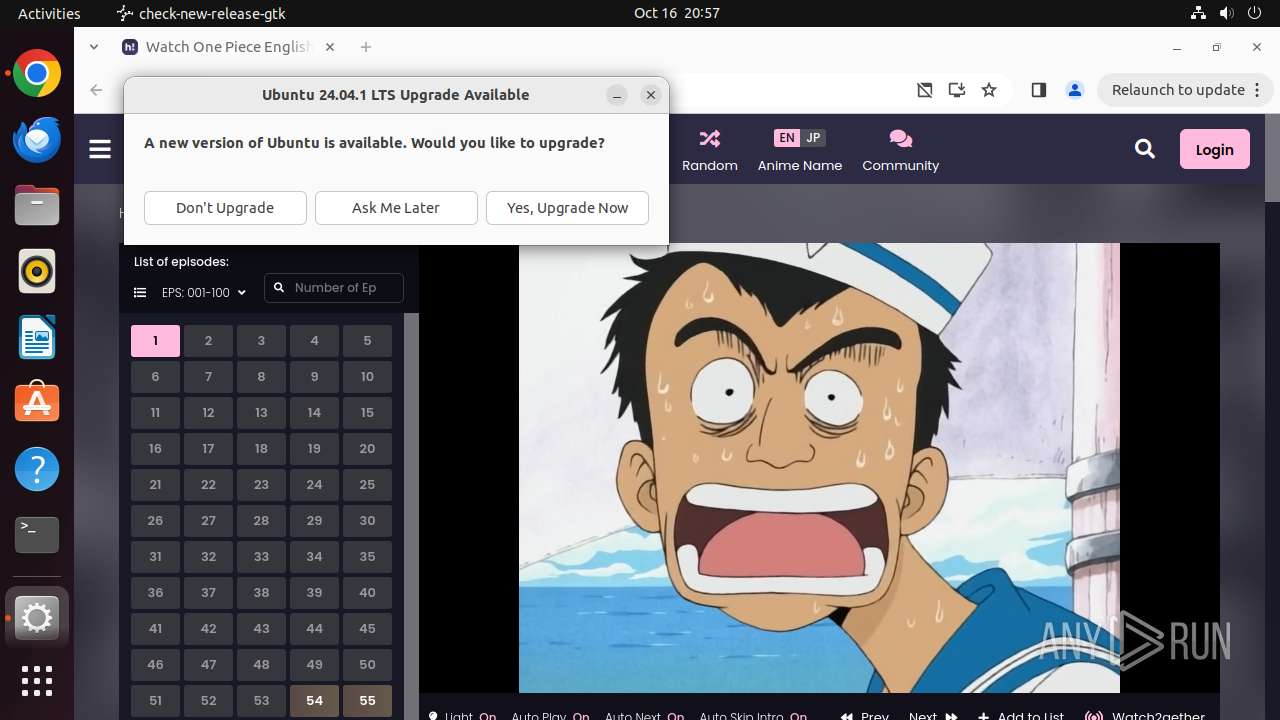
Task: Select episode 20
Action: tap(367, 449)
